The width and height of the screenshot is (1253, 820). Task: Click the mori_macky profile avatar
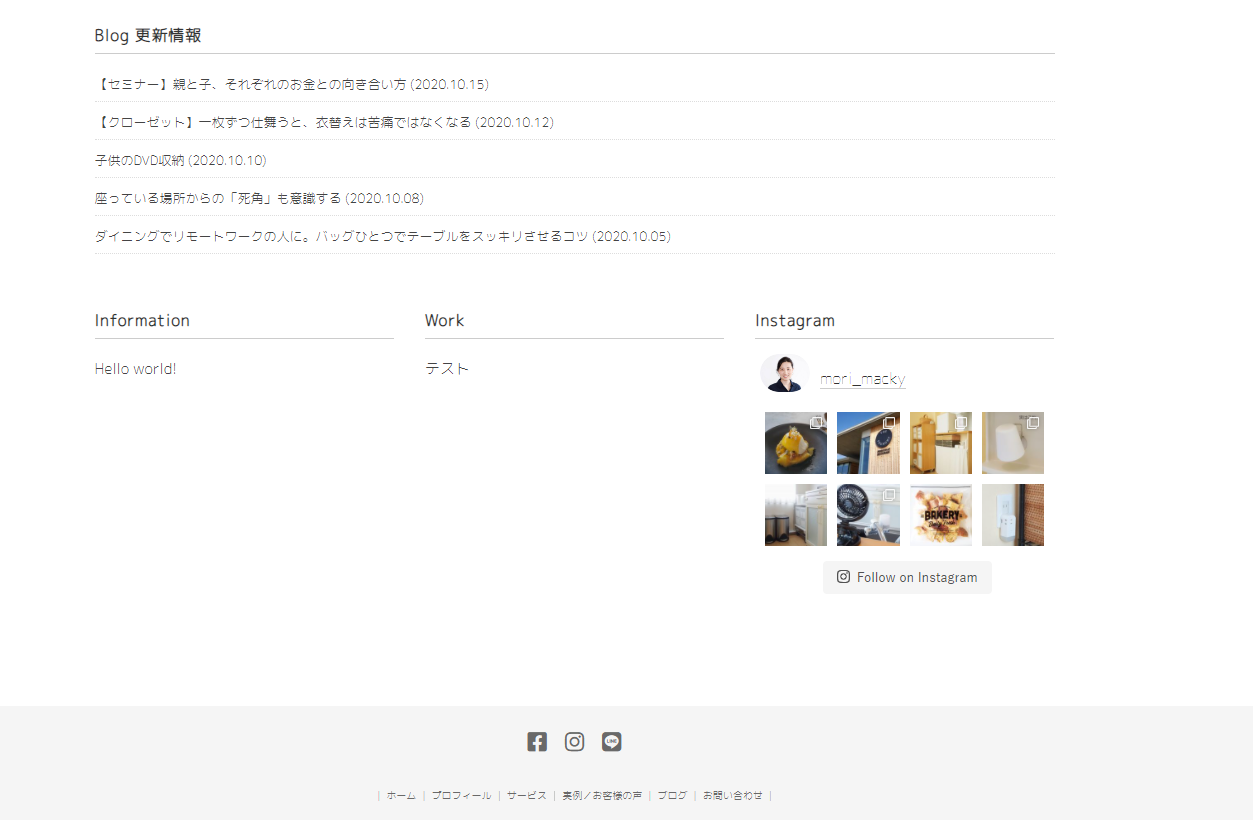[784, 373]
